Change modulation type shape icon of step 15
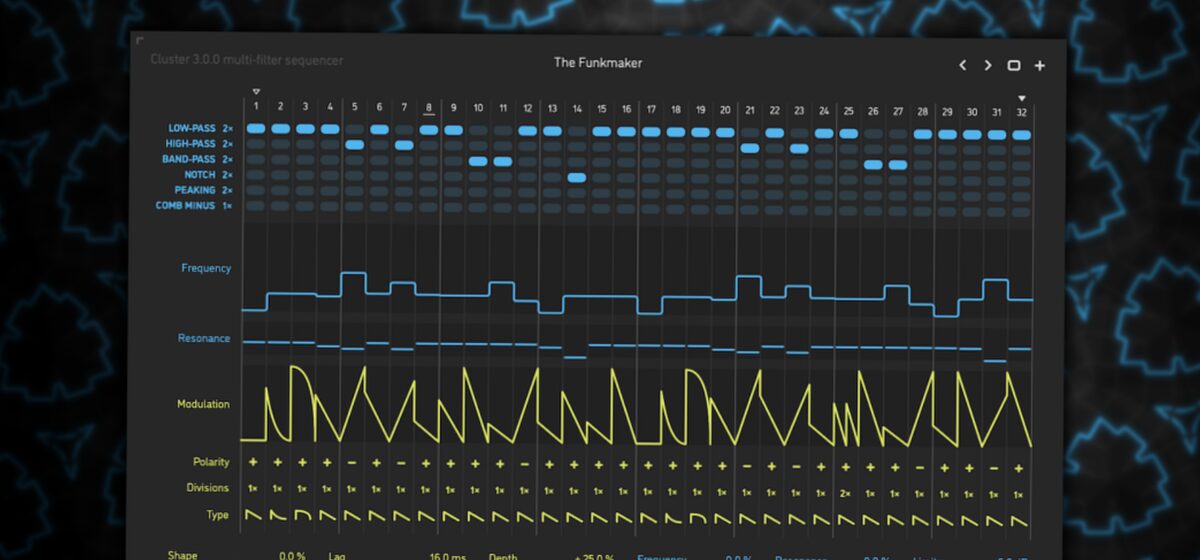The width and height of the screenshot is (1200, 560). click(x=598, y=517)
